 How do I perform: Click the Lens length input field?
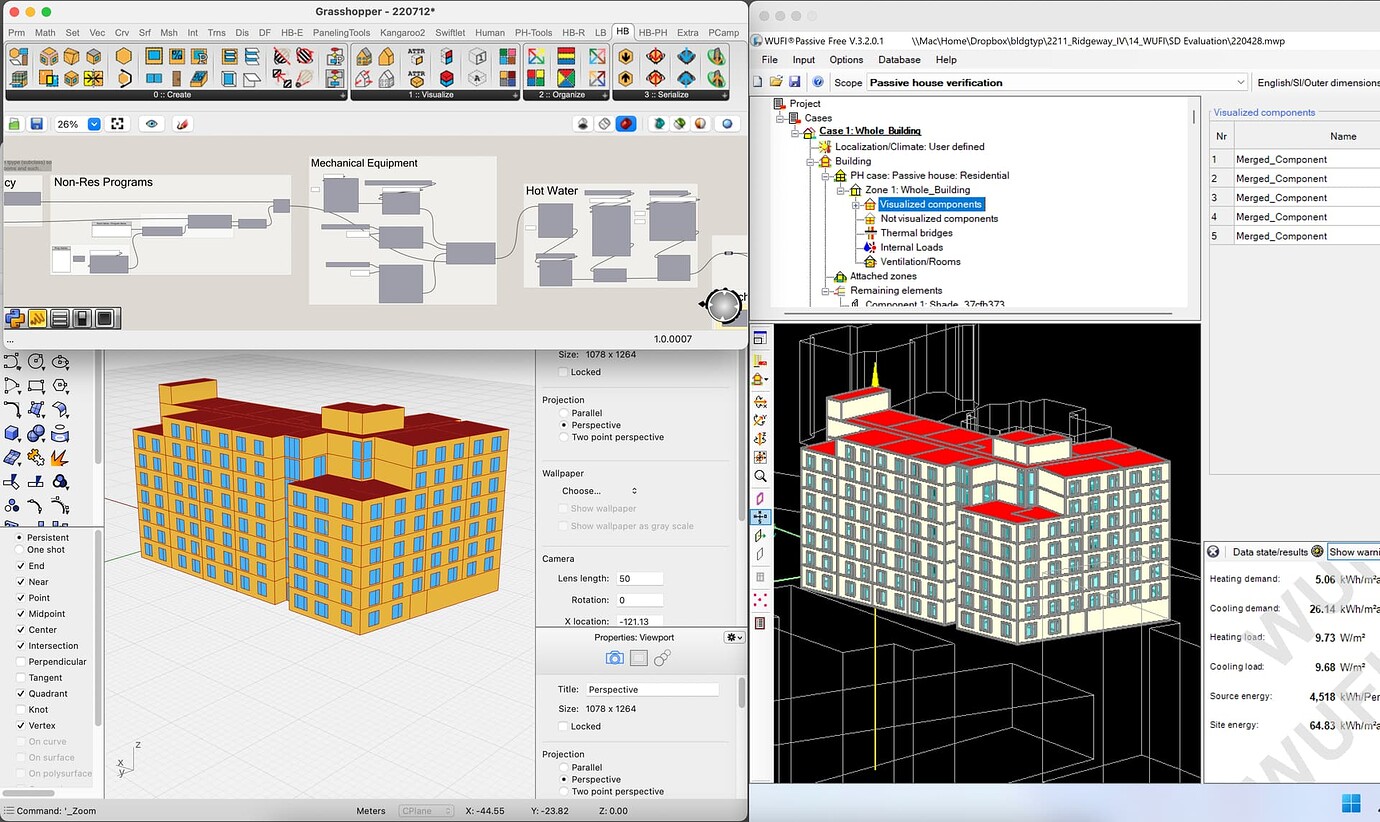[x=638, y=579]
